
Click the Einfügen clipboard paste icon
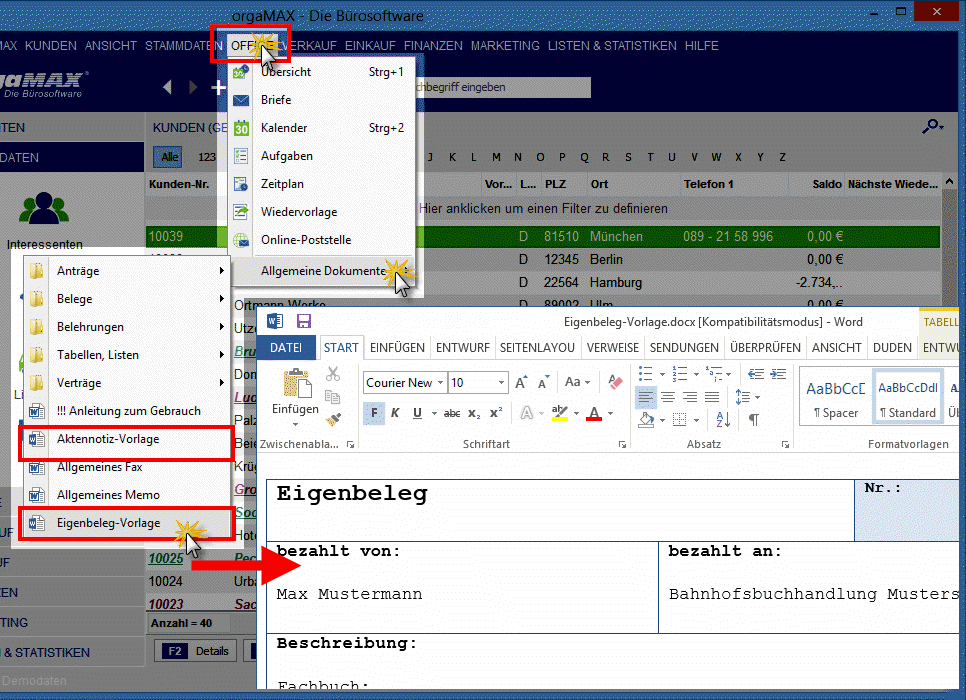(x=296, y=383)
